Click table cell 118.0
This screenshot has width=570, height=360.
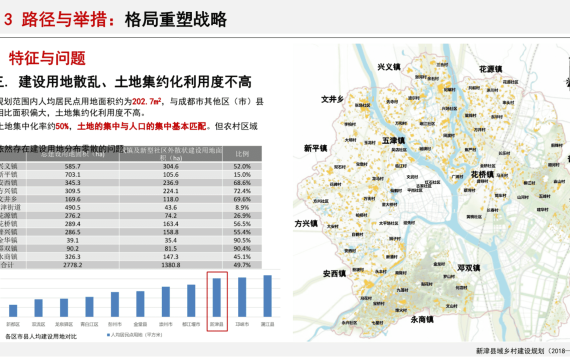[x=170, y=199]
